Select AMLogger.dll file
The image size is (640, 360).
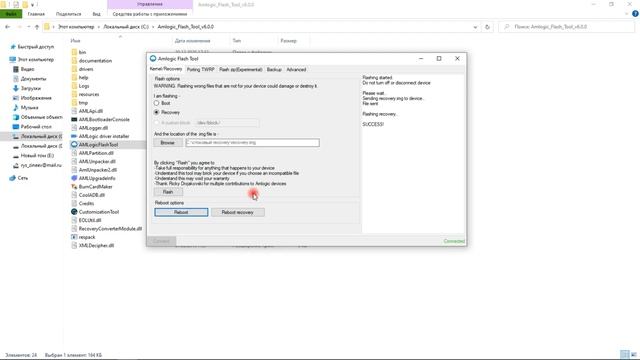pos(93,128)
